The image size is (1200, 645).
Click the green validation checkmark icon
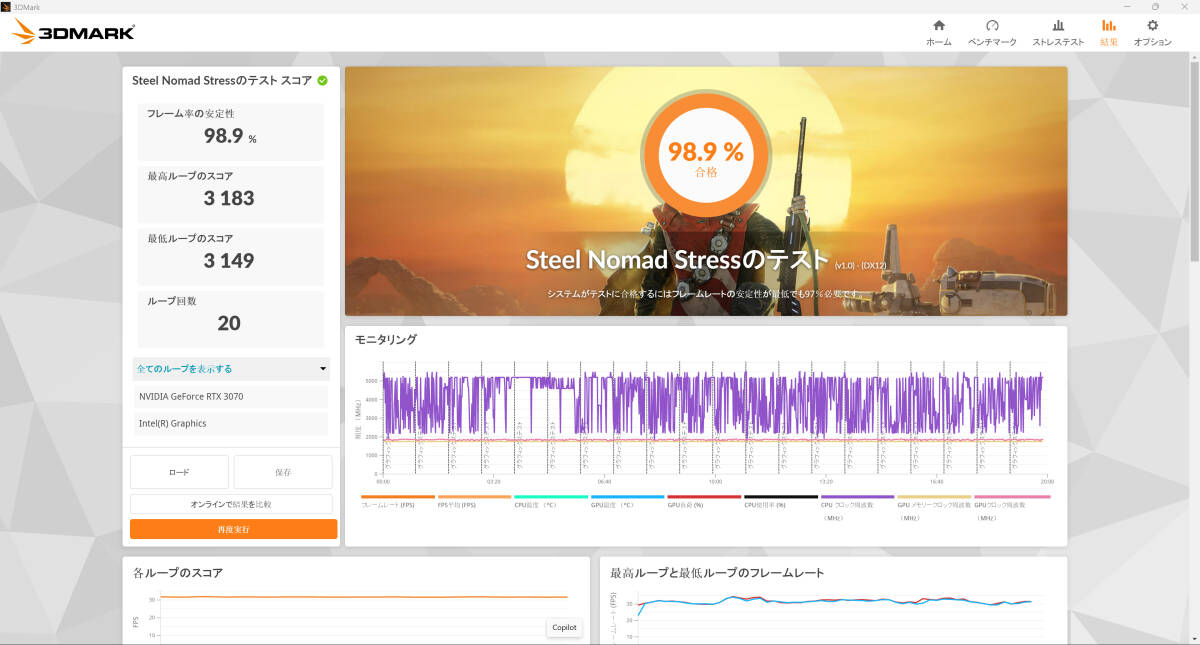(322, 80)
